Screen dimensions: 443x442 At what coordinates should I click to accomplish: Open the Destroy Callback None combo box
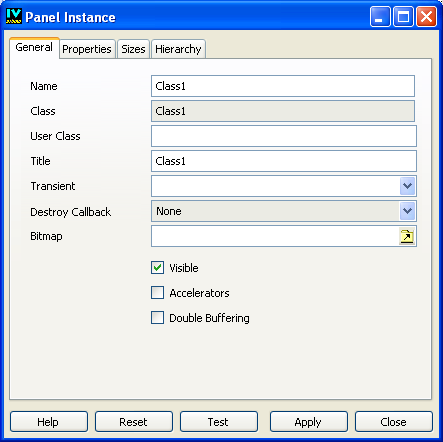[284, 211]
